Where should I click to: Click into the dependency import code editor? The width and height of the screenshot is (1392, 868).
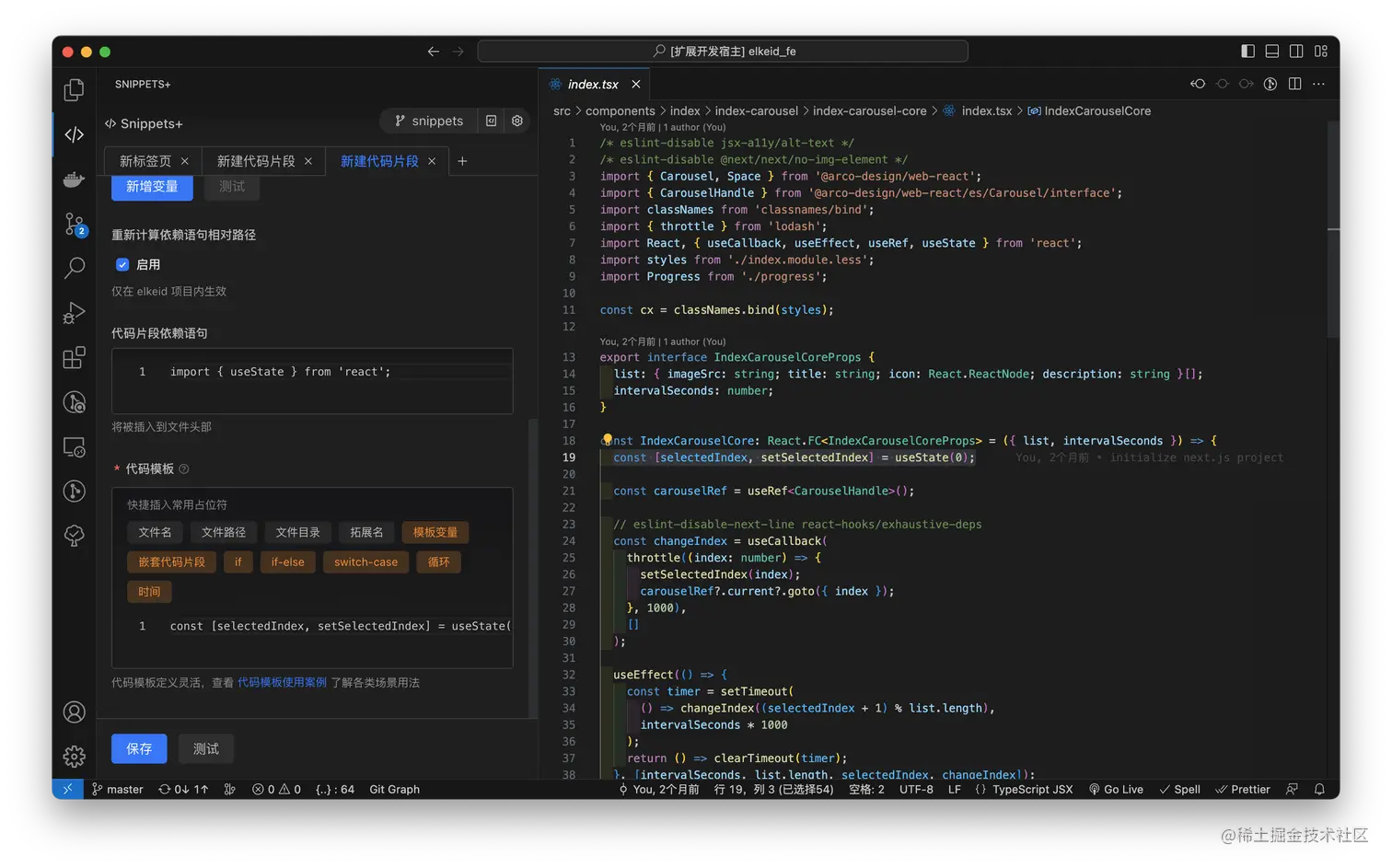click(x=312, y=381)
